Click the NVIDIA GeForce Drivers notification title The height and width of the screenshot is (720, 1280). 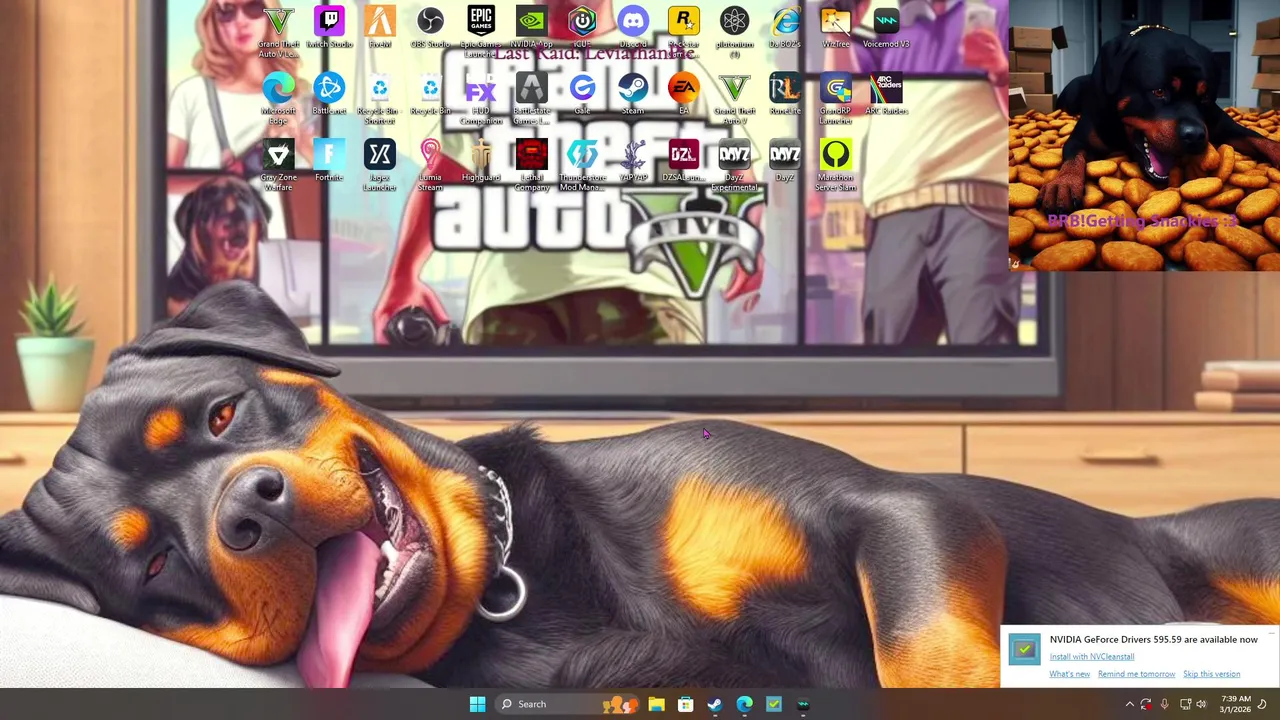coord(1153,639)
